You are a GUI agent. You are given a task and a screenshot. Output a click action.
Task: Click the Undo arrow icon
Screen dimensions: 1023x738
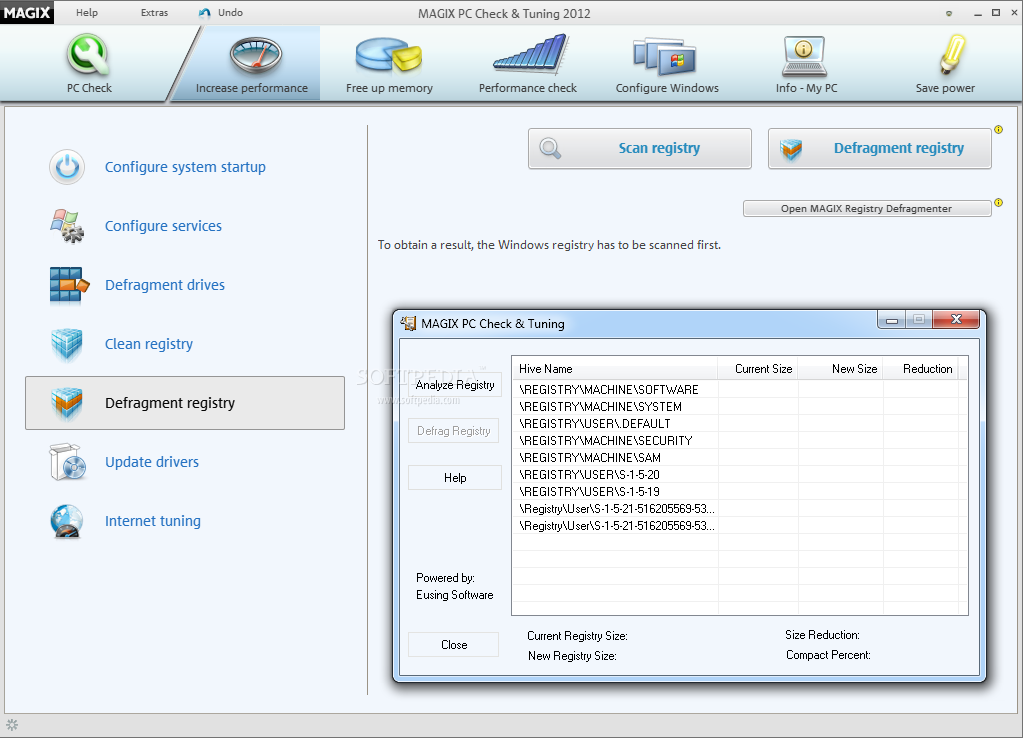click(x=205, y=12)
